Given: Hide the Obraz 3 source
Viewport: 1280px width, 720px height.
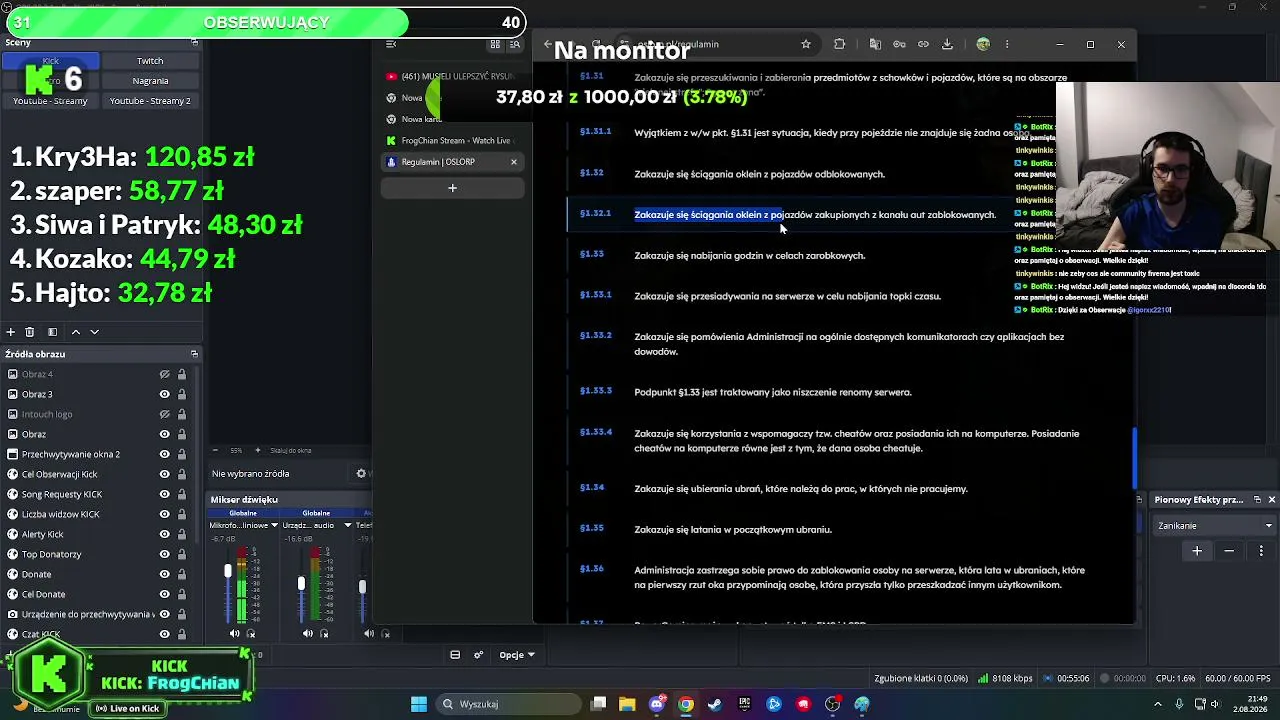Looking at the screenshot, I should click(x=164, y=394).
